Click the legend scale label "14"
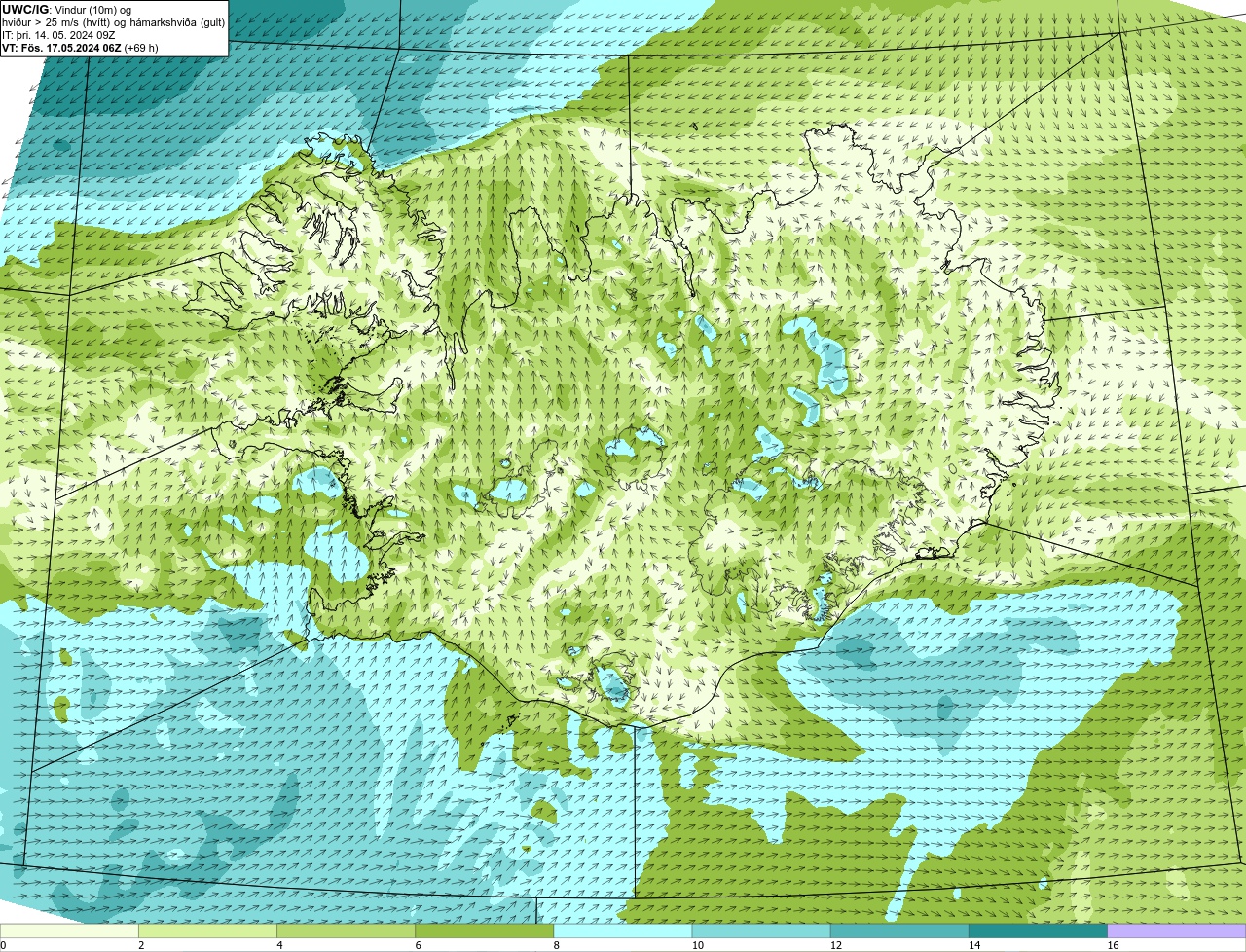This screenshot has height=952, width=1246. point(973,945)
